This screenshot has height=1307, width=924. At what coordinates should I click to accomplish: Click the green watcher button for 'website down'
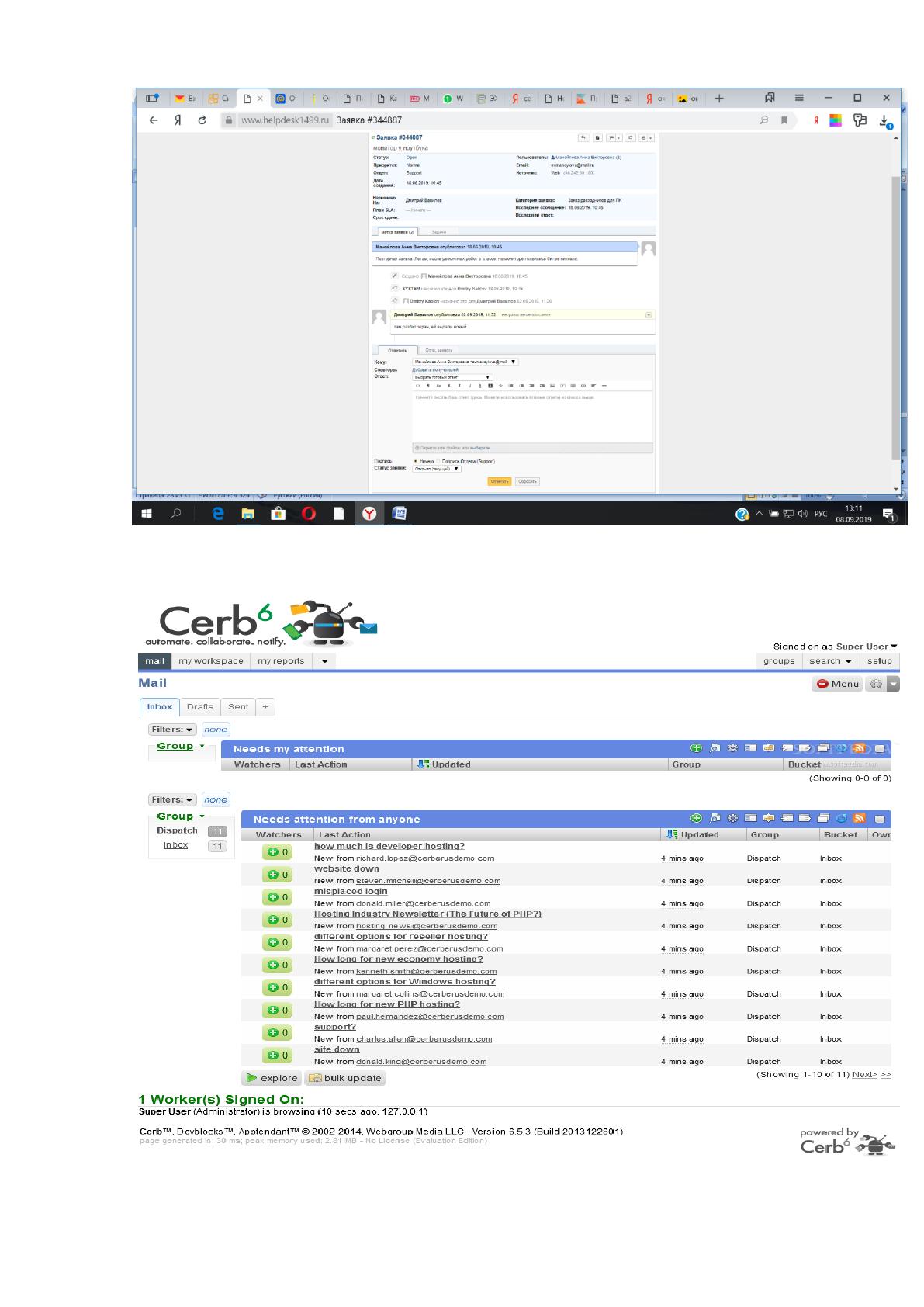point(277,875)
